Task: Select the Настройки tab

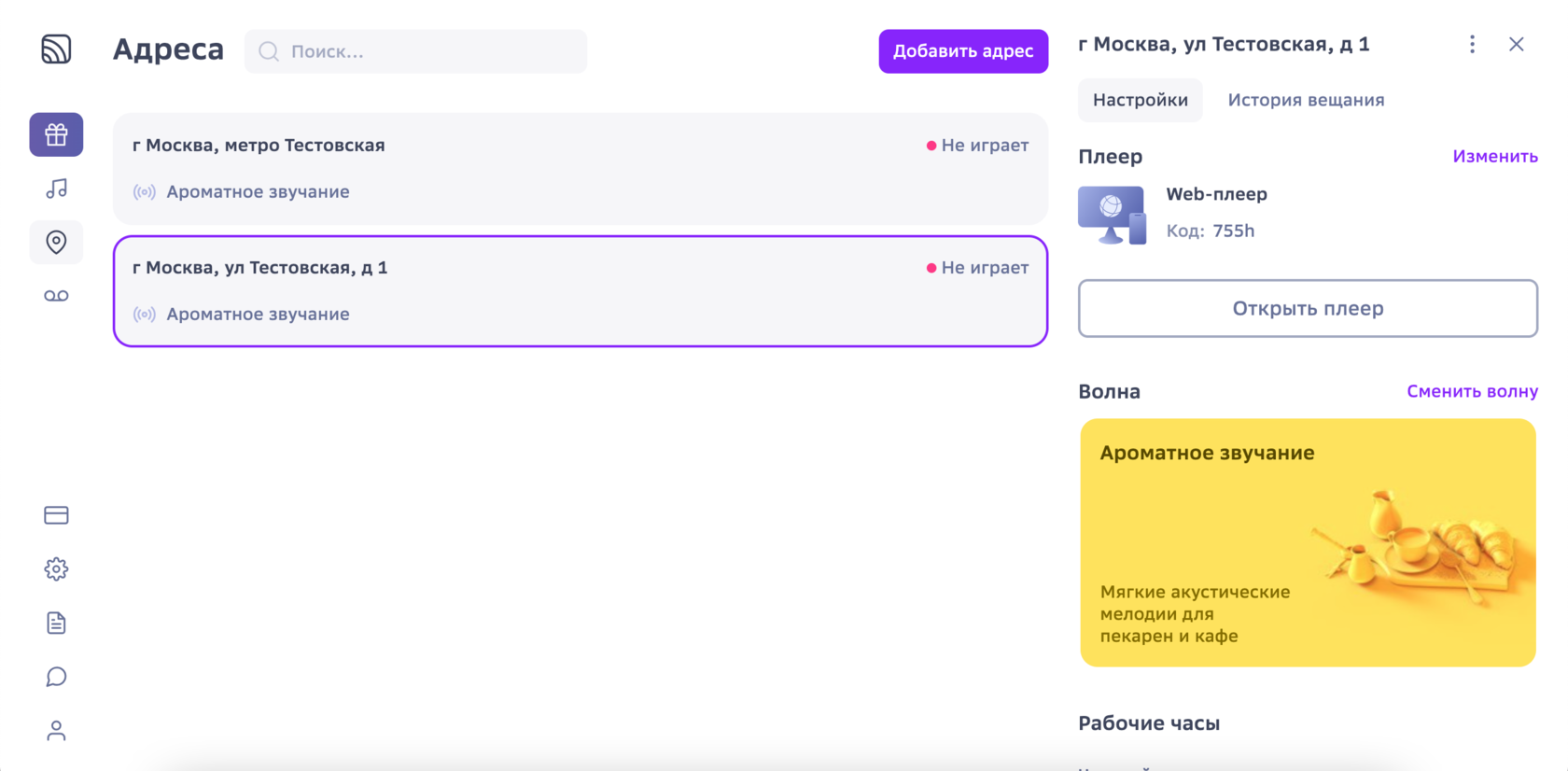Action: pos(1140,100)
